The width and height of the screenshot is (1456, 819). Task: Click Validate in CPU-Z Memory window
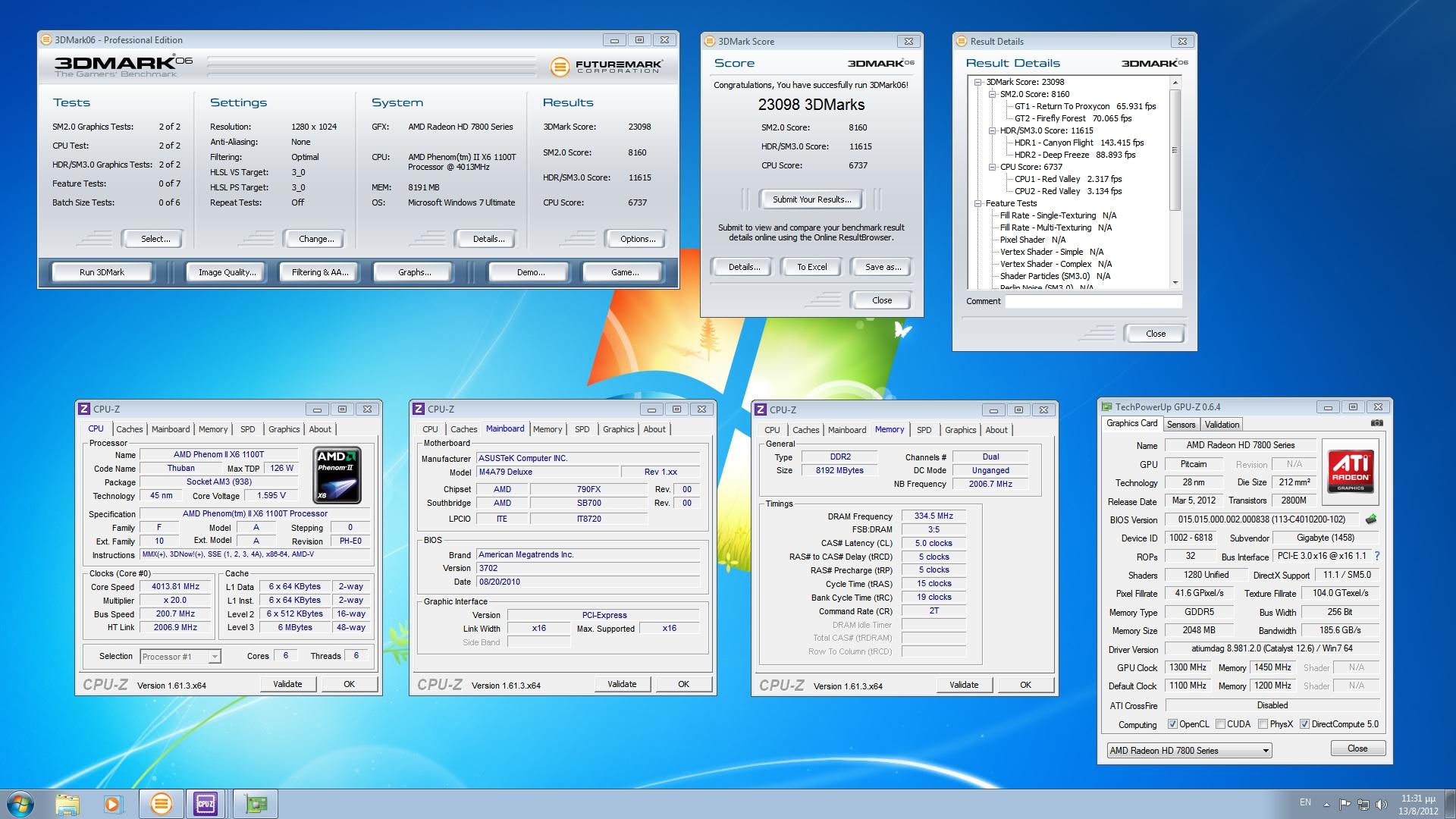[963, 685]
